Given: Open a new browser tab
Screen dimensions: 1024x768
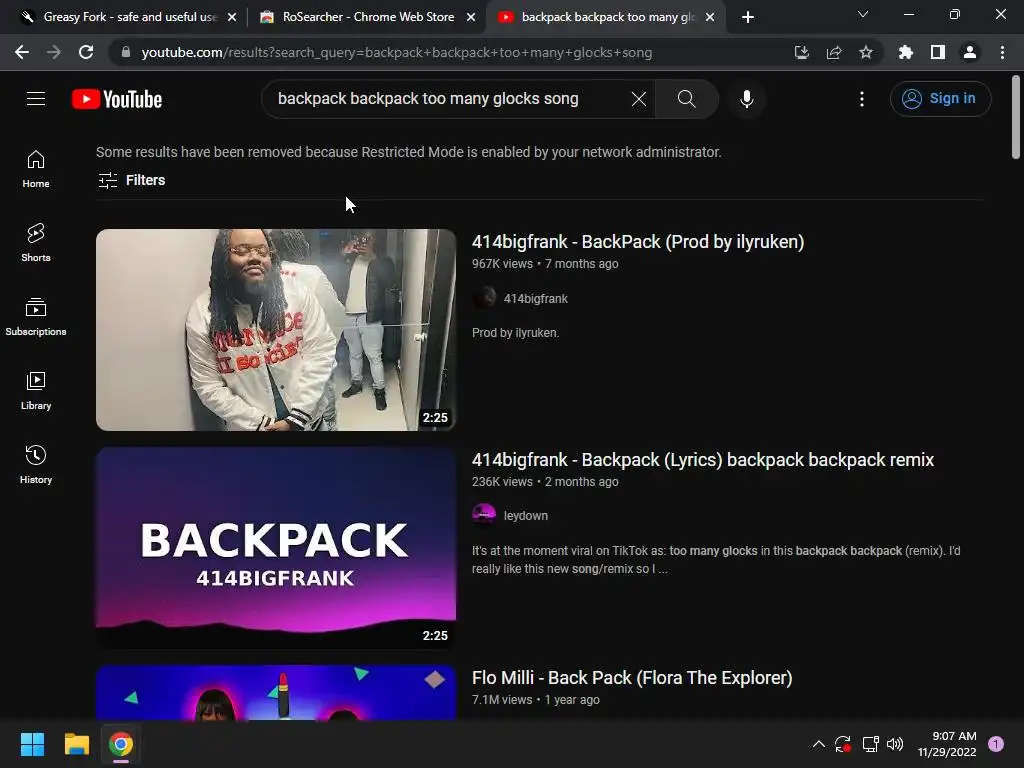Looking at the screenshot, I should [748, 17].
